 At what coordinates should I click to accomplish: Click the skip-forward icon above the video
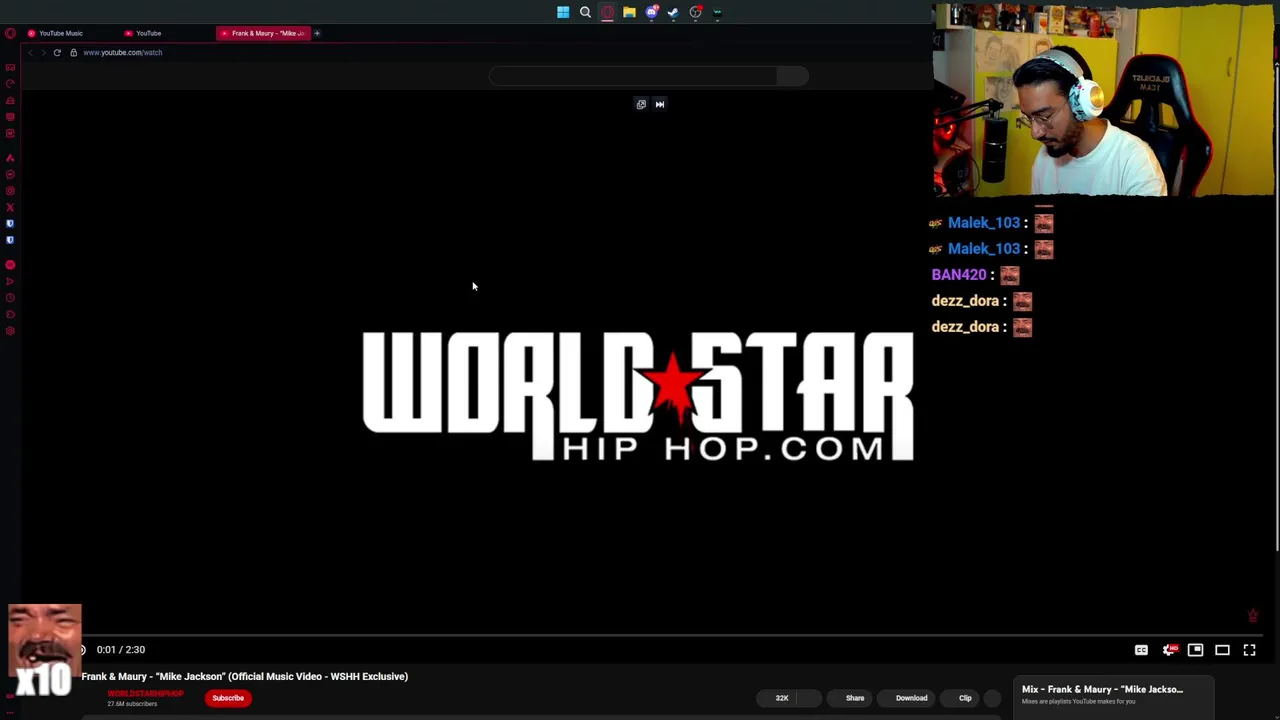(x=660, y=104)
